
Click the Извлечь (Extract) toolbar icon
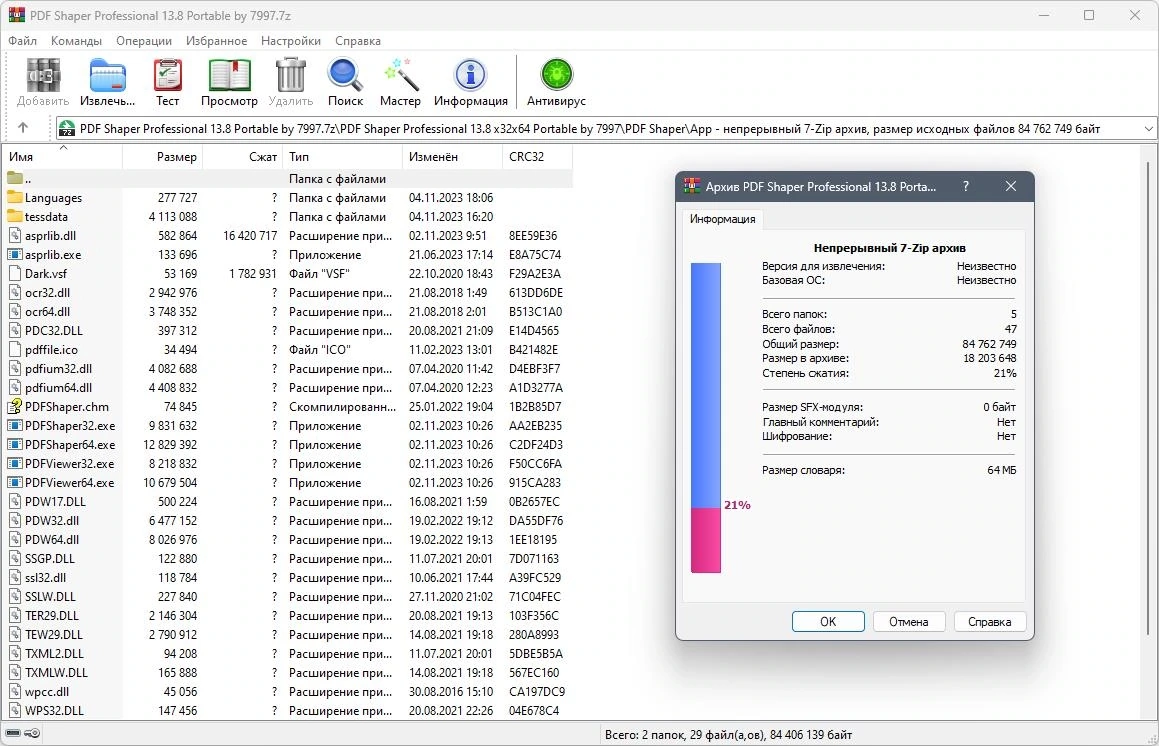tap(108, 75)
